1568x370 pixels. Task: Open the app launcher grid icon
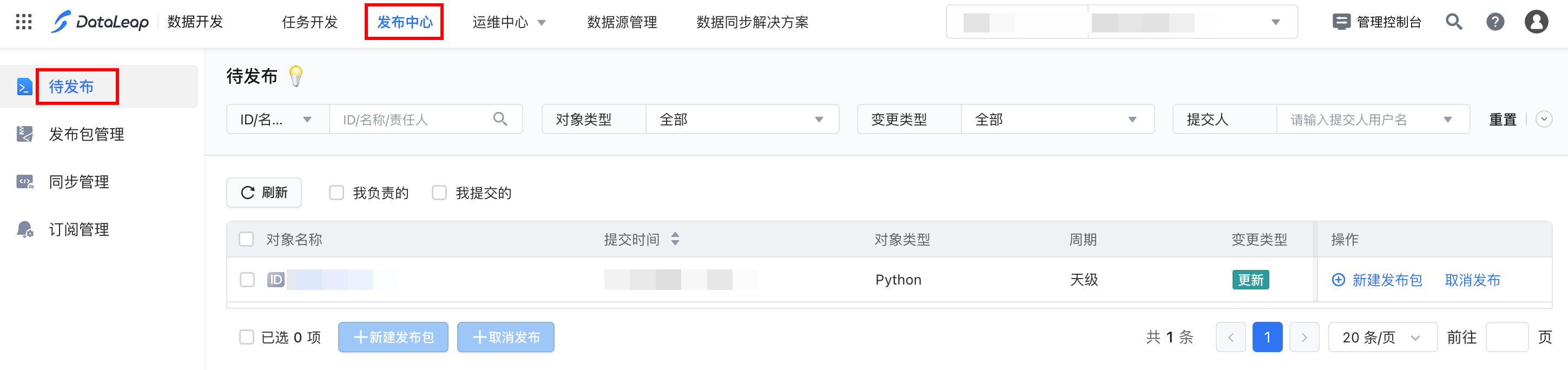pyautogui.click(x=24, y=22)
